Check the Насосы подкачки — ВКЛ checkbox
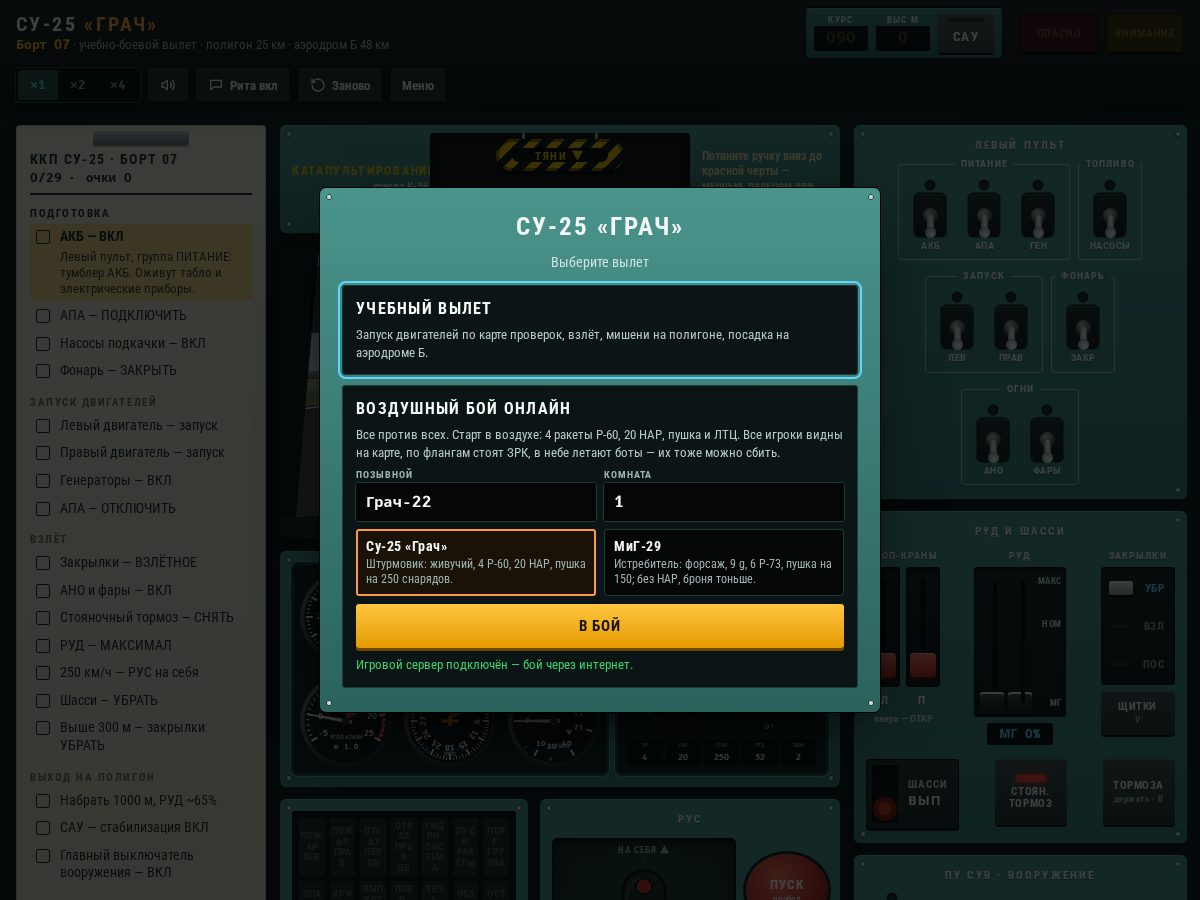This screenshot has height=900, width=1200. (x=43, y=344)
